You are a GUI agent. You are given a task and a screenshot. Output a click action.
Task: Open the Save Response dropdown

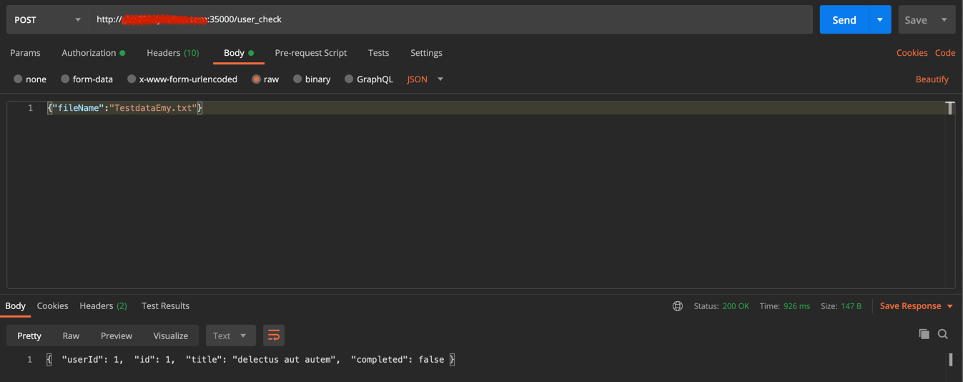pos(917,306)
